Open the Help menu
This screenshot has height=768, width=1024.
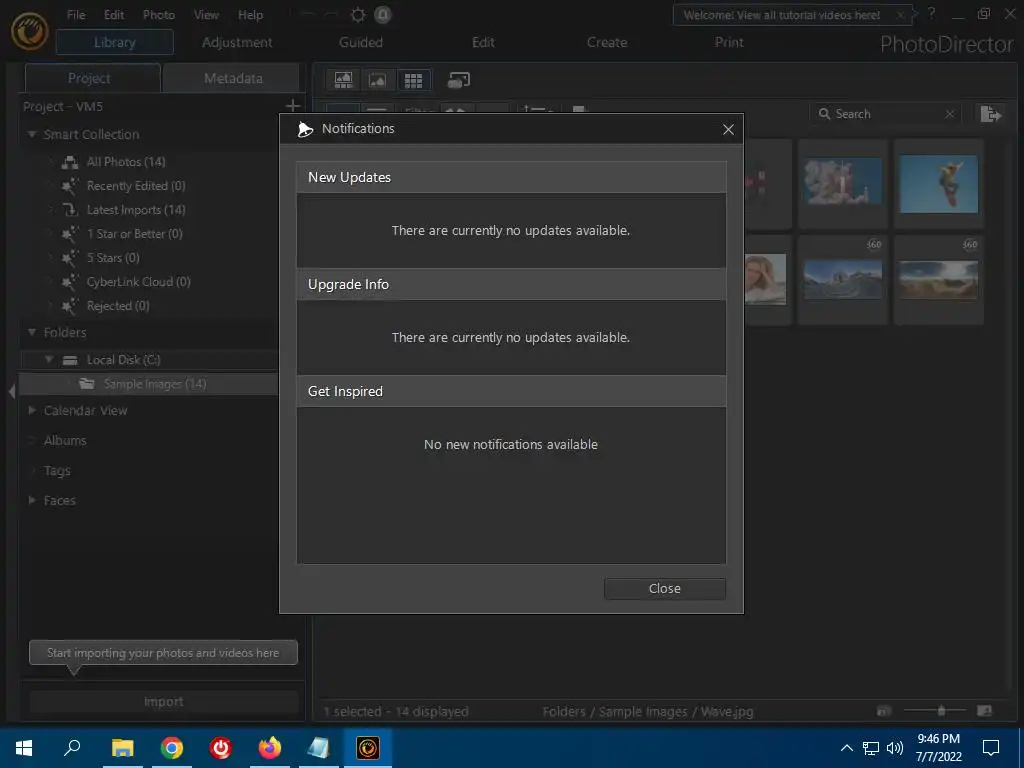coord(250,14)
